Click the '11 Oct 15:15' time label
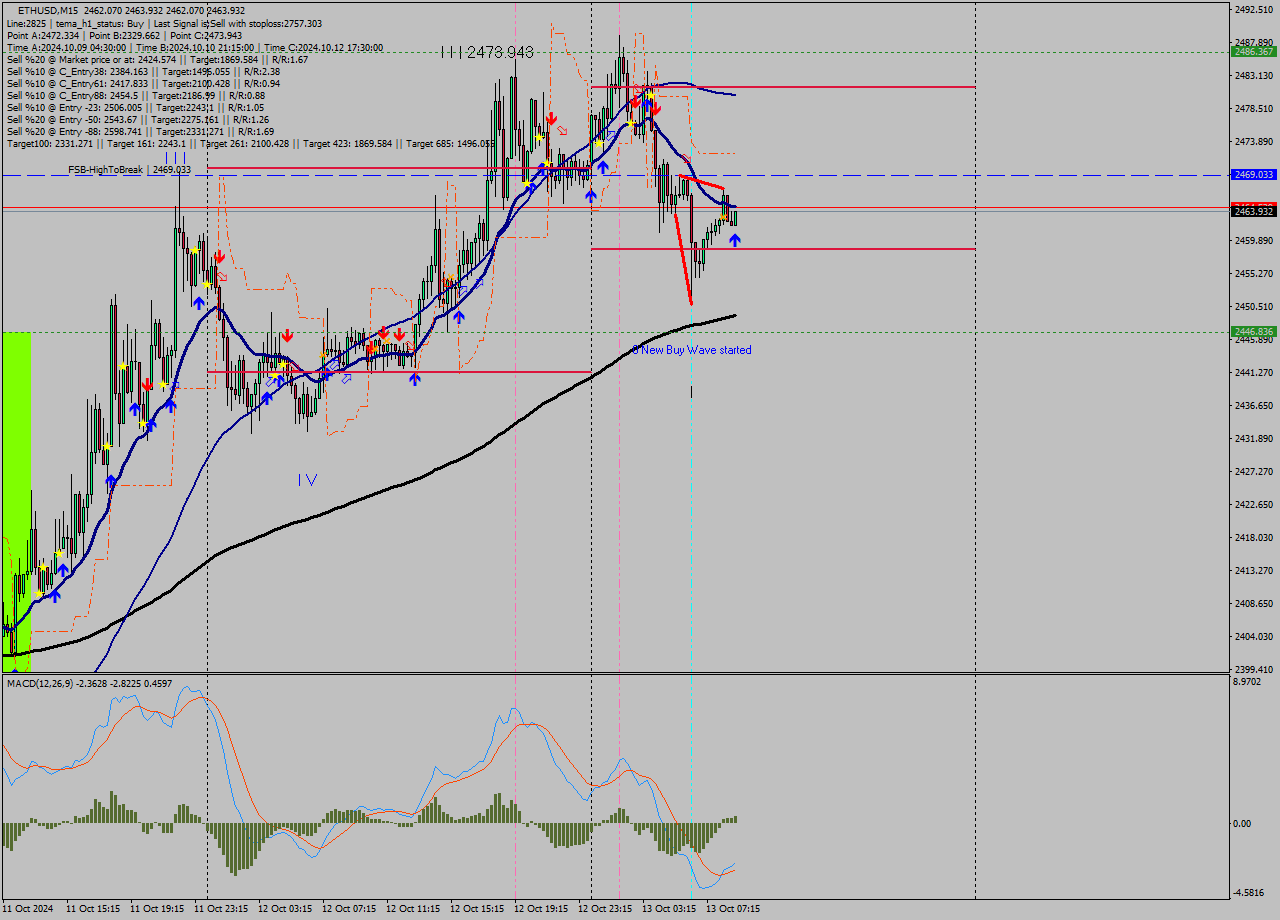The height and width of the screenshot is (920, 1280). (93, 909)
